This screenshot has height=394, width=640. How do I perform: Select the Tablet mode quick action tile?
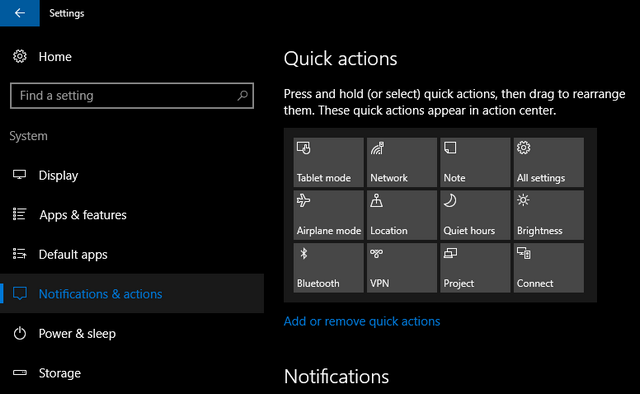[329, 162]
